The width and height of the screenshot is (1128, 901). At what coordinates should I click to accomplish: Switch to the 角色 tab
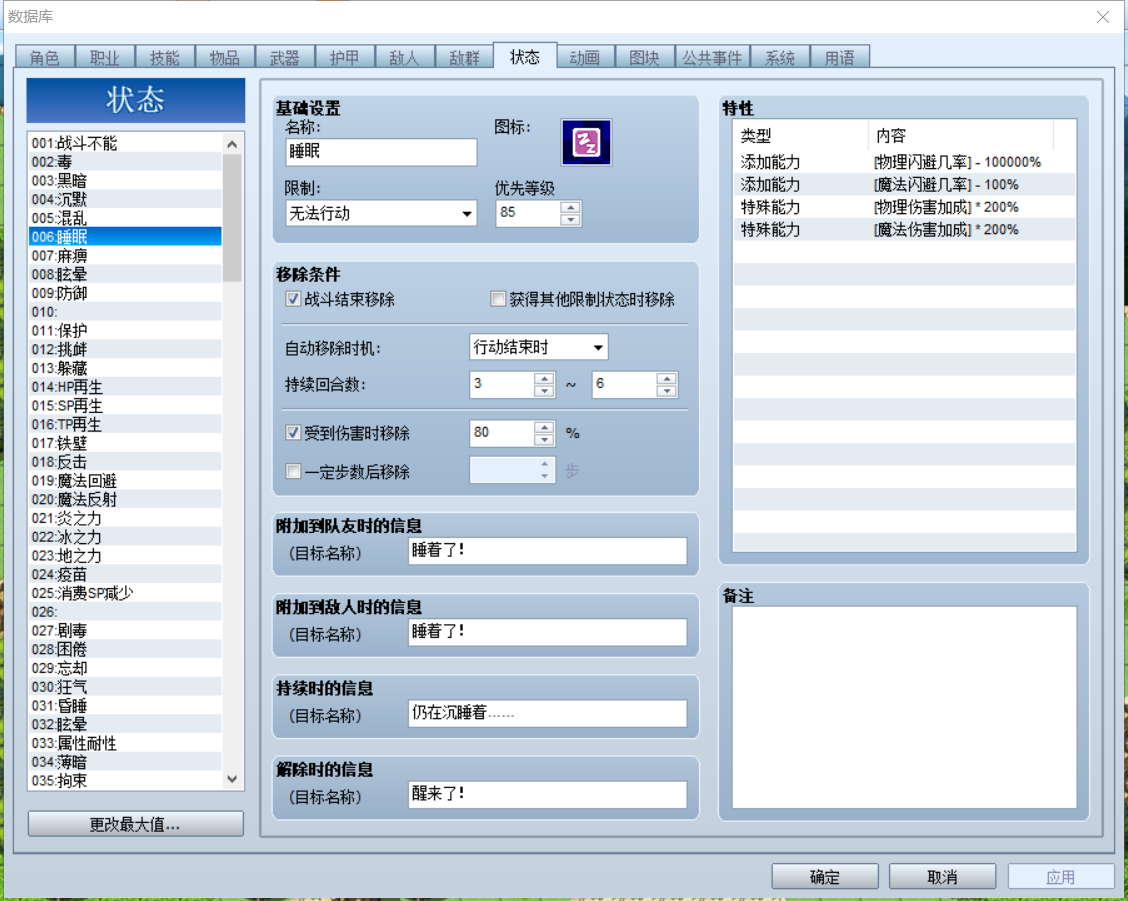click(x=45, y=57)
